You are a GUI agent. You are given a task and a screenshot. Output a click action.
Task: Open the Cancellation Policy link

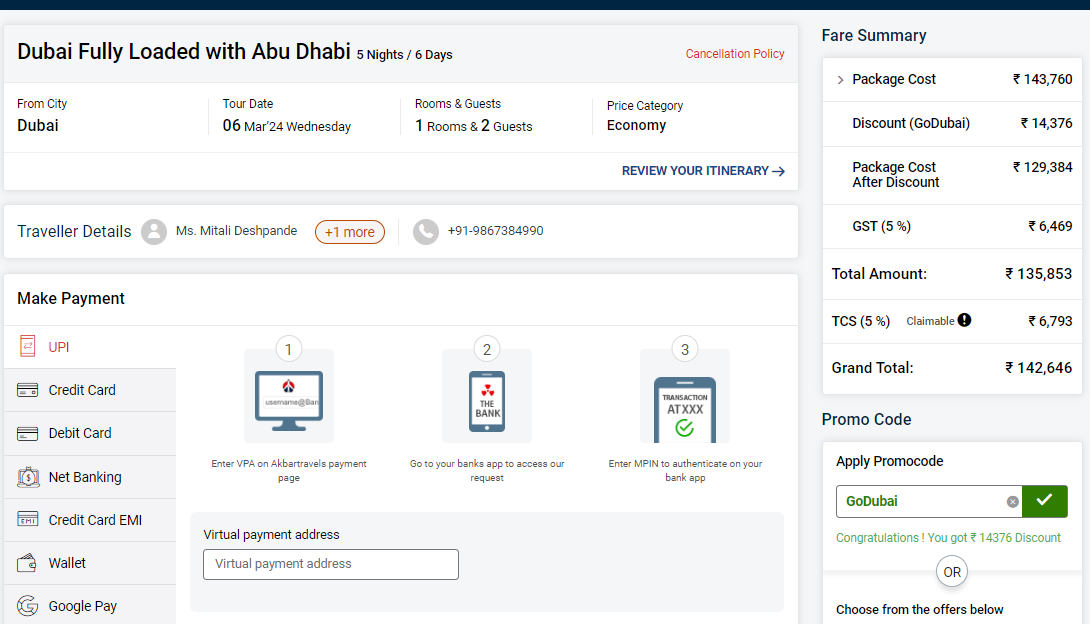[x=735, y=54]
